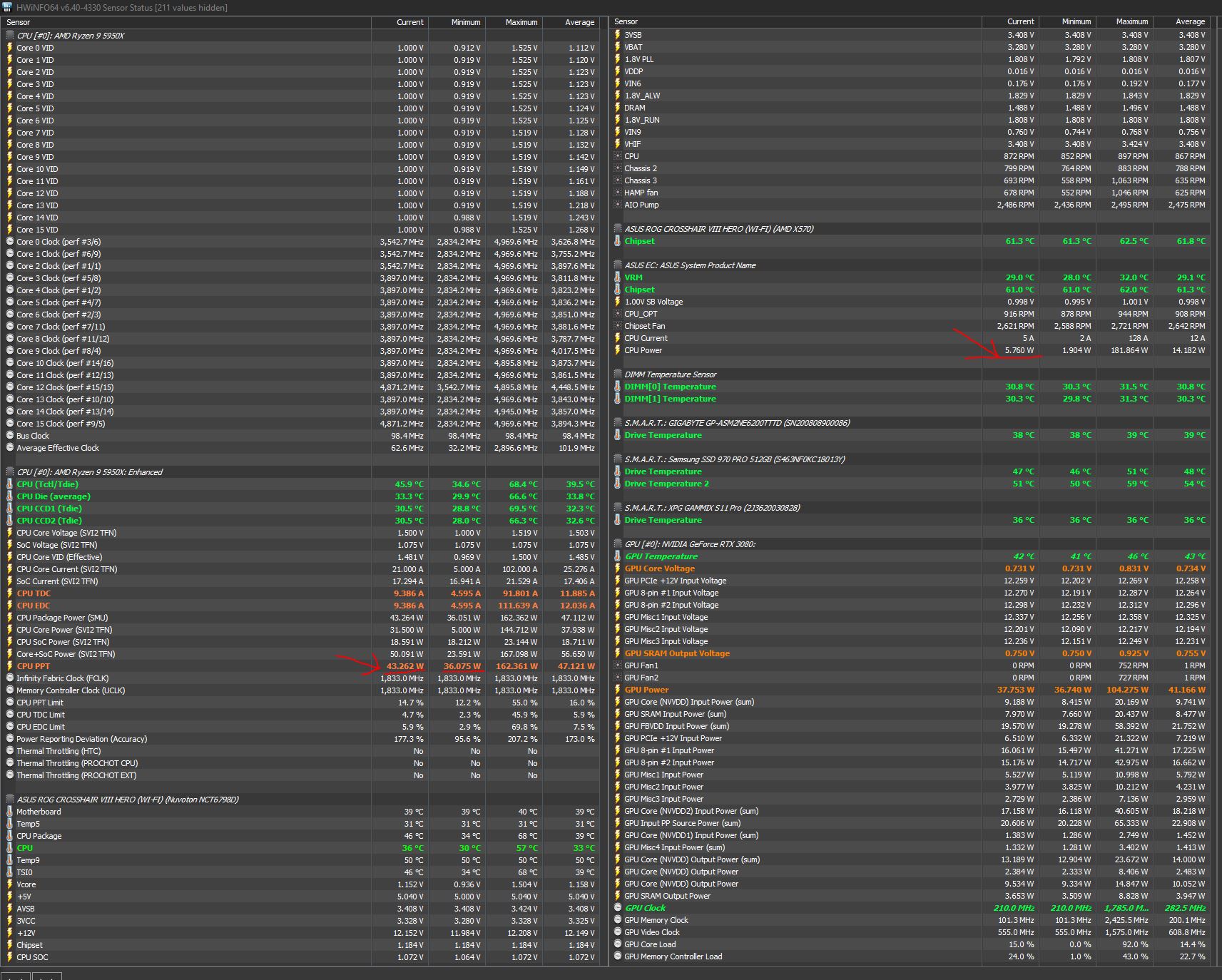Click the lightning icon beside VBAT
Image resolution: width=1222 pixels, height=980 pixels.
[618, 47]
